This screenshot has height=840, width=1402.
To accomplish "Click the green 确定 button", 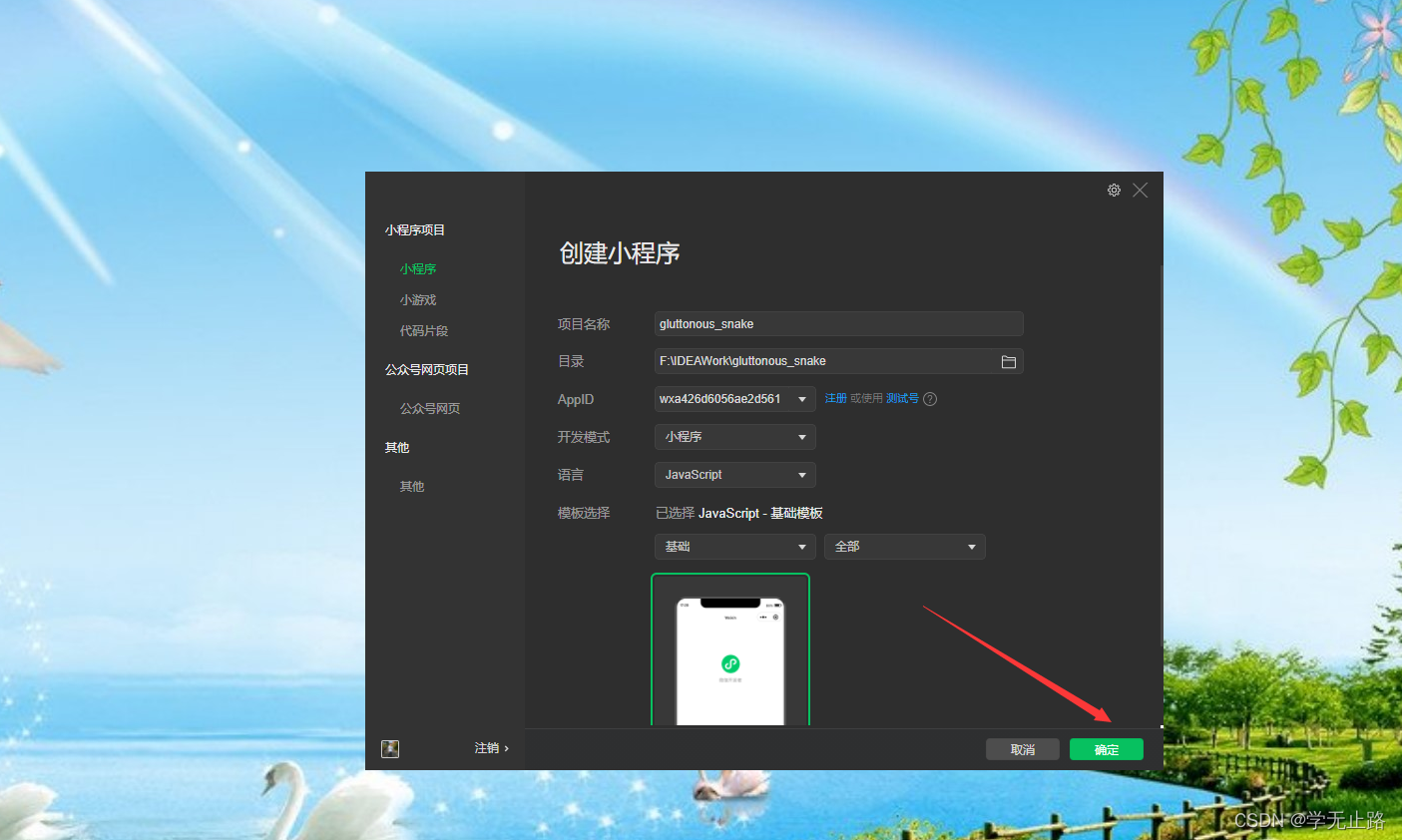I will (x=1107, y=749).
